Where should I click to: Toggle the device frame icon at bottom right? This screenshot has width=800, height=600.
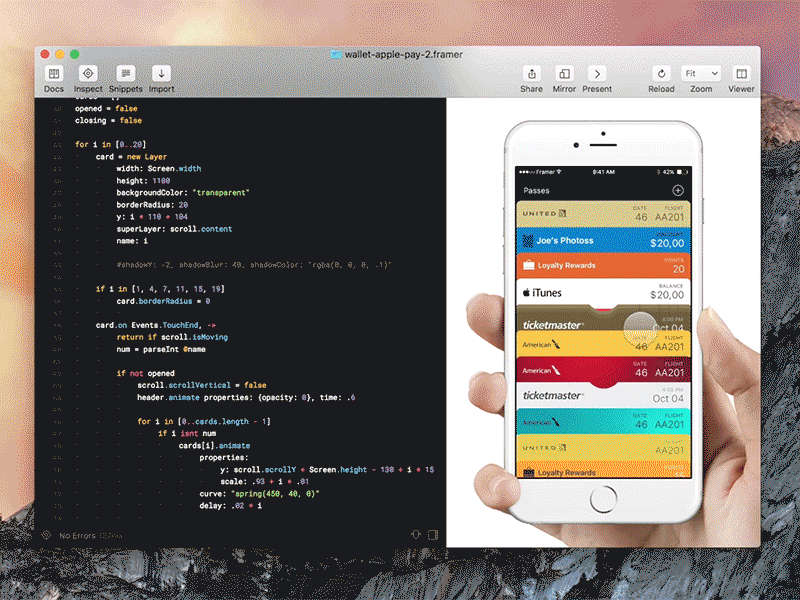pos(433,534)
